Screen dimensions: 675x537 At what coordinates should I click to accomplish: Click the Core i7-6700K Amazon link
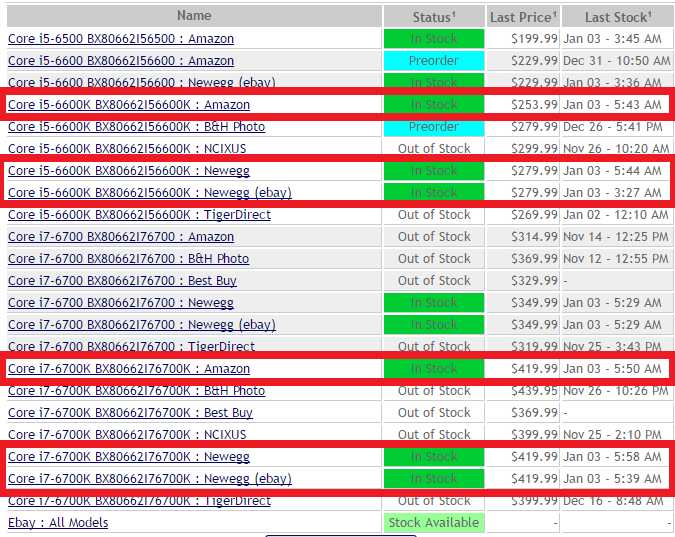(x=129, y=369)
